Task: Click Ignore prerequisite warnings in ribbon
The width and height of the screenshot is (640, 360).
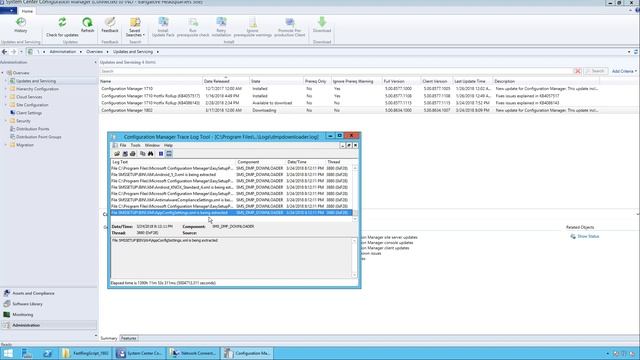Action: tap(253, 27)
